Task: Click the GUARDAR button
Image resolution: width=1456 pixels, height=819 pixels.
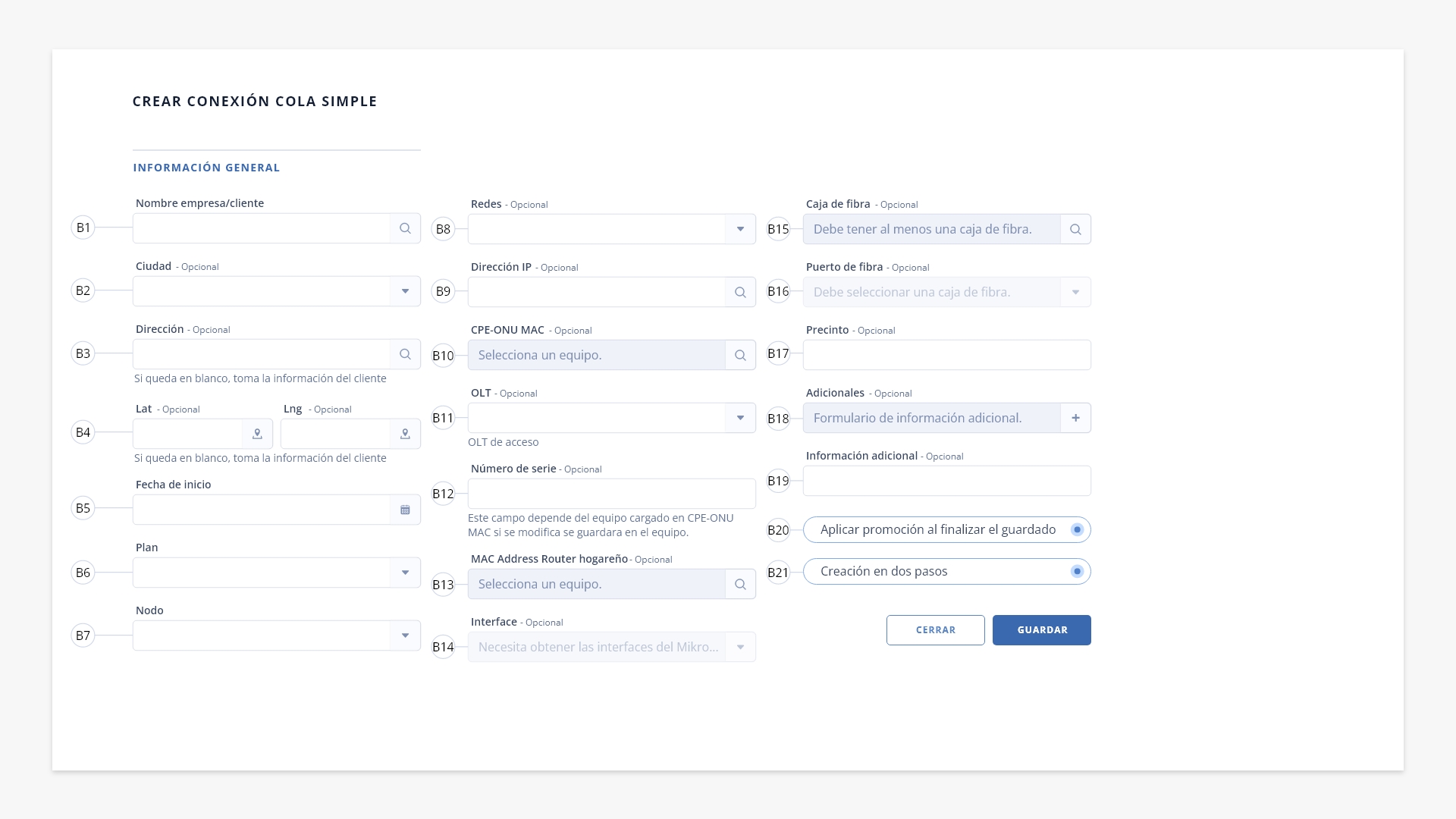Action: 1042,630
